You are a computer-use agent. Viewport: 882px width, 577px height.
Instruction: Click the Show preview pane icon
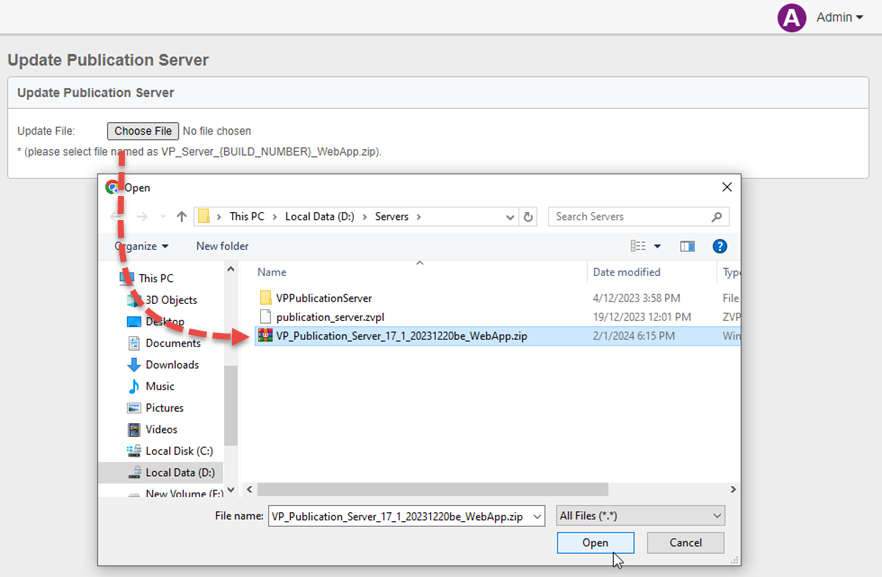pos(685,246)
